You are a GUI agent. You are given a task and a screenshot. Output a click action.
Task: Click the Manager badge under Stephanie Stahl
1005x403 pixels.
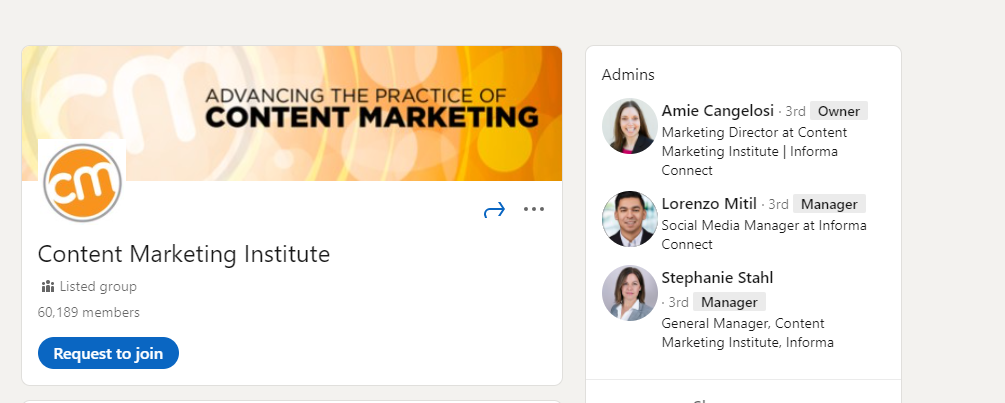(x=729, y=302)
